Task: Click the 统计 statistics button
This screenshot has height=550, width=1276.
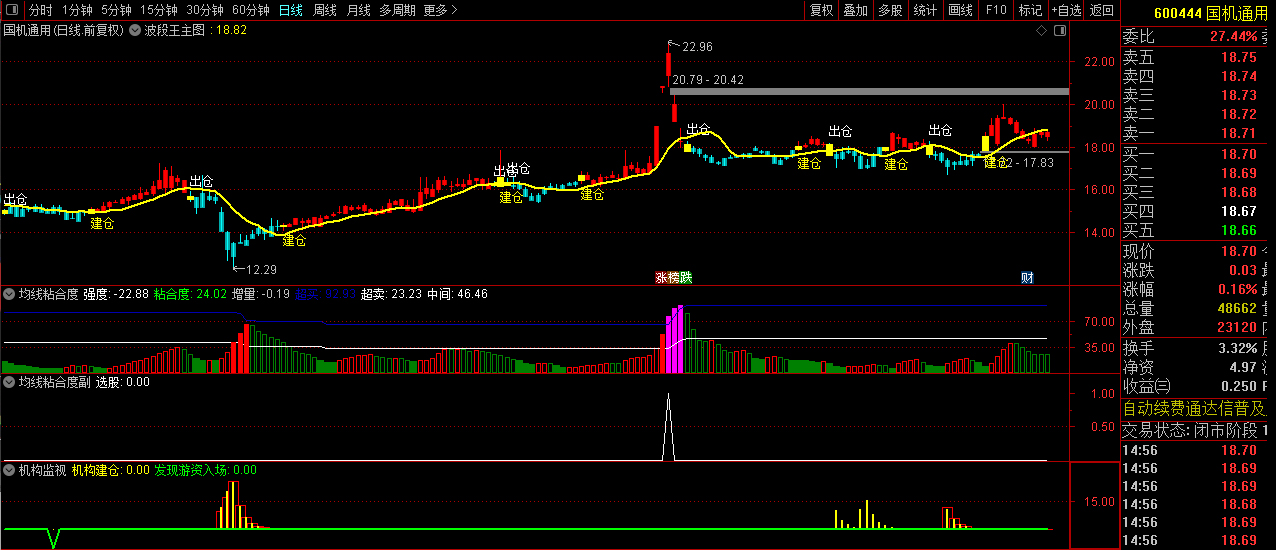Action: (925, 10)
